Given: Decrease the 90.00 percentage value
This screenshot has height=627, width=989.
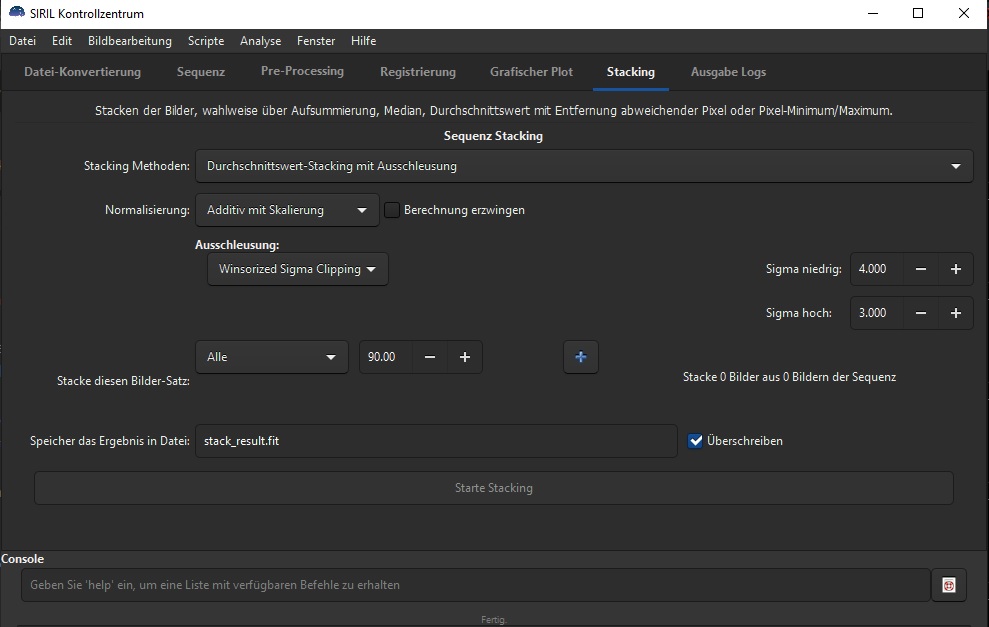Looking at the screenshot, I should point(430,357).
